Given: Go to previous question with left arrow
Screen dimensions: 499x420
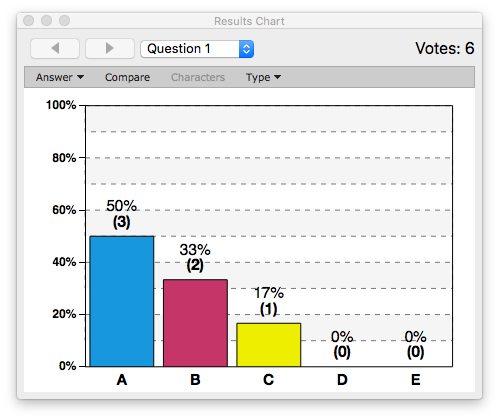Looking at the screenshot, I should (x=55, y=49).
